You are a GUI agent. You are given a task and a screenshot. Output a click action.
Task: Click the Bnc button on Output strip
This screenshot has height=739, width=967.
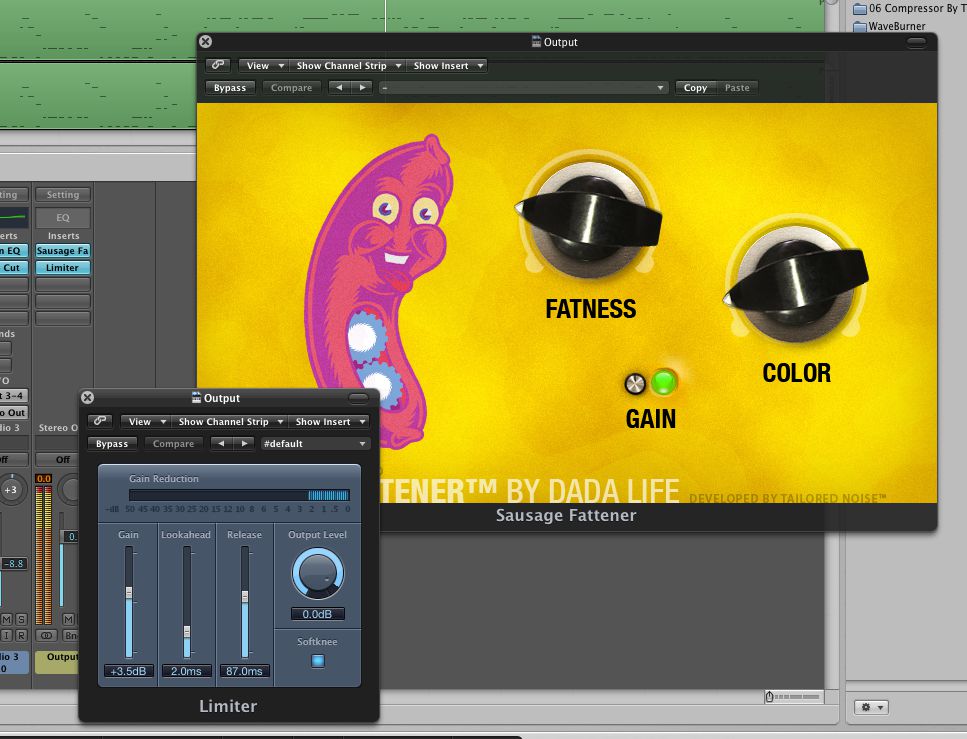coord(70,635)
